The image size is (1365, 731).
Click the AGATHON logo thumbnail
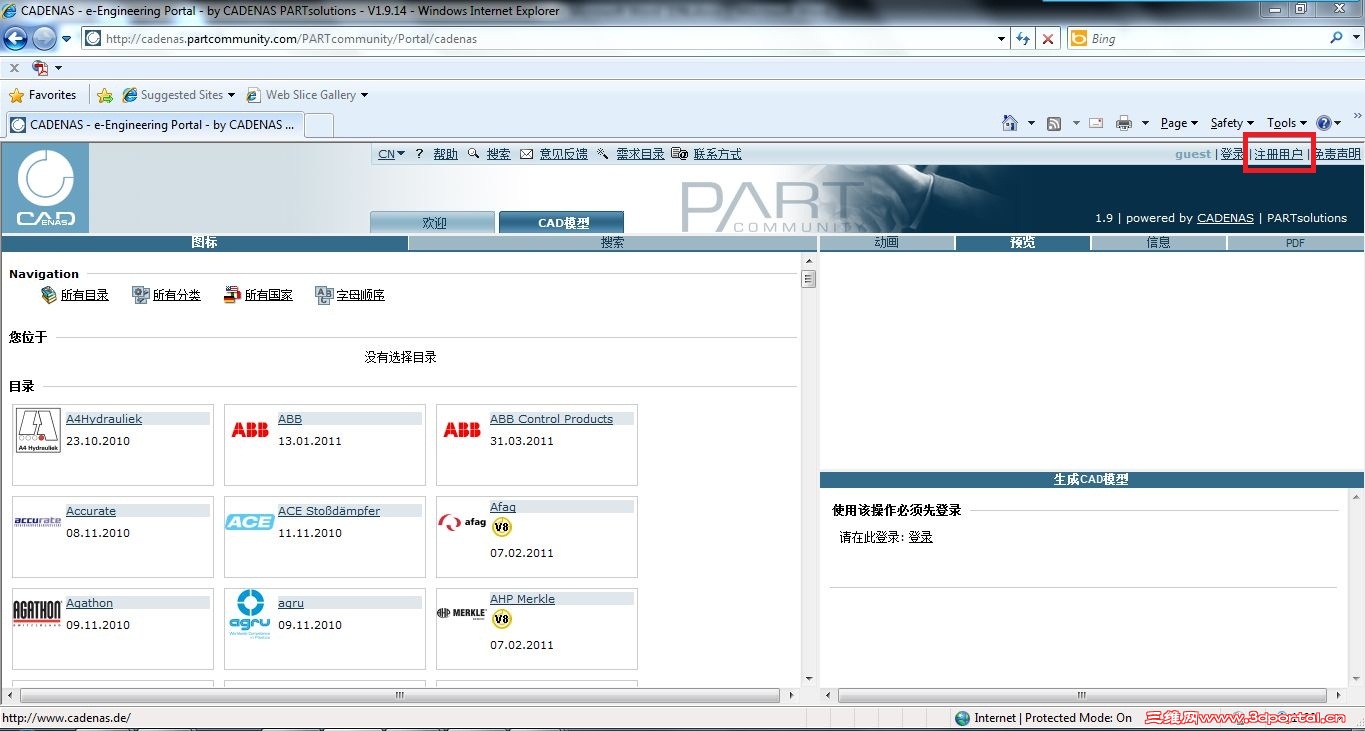point(37,613)
